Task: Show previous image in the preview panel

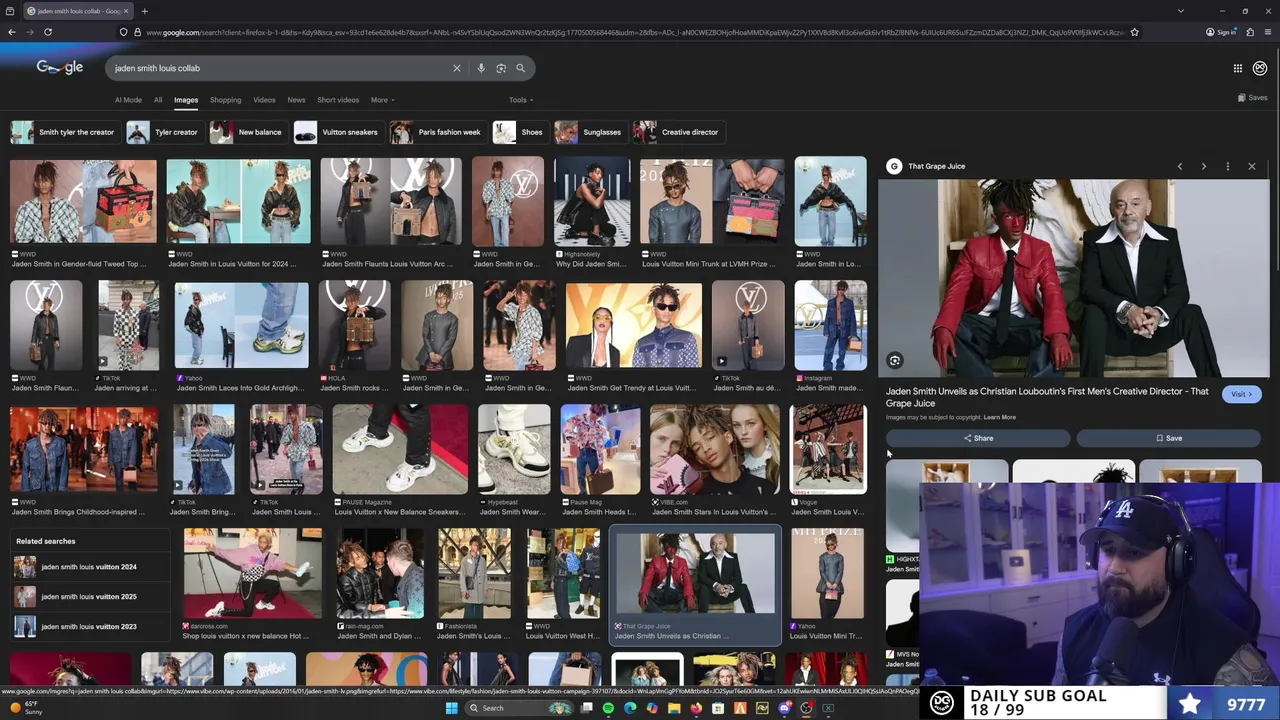Action: (1180, 166)
